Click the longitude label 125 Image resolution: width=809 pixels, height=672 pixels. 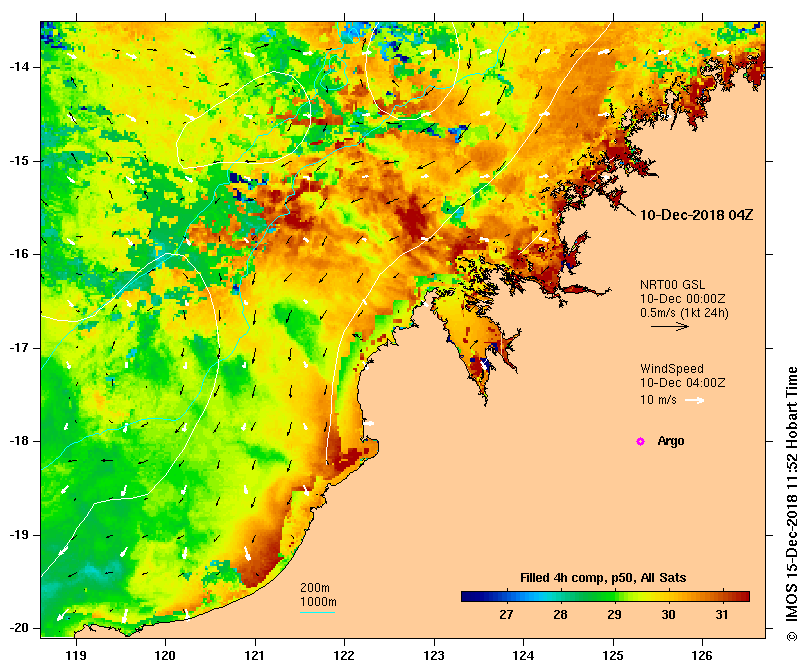pos(613,655)
